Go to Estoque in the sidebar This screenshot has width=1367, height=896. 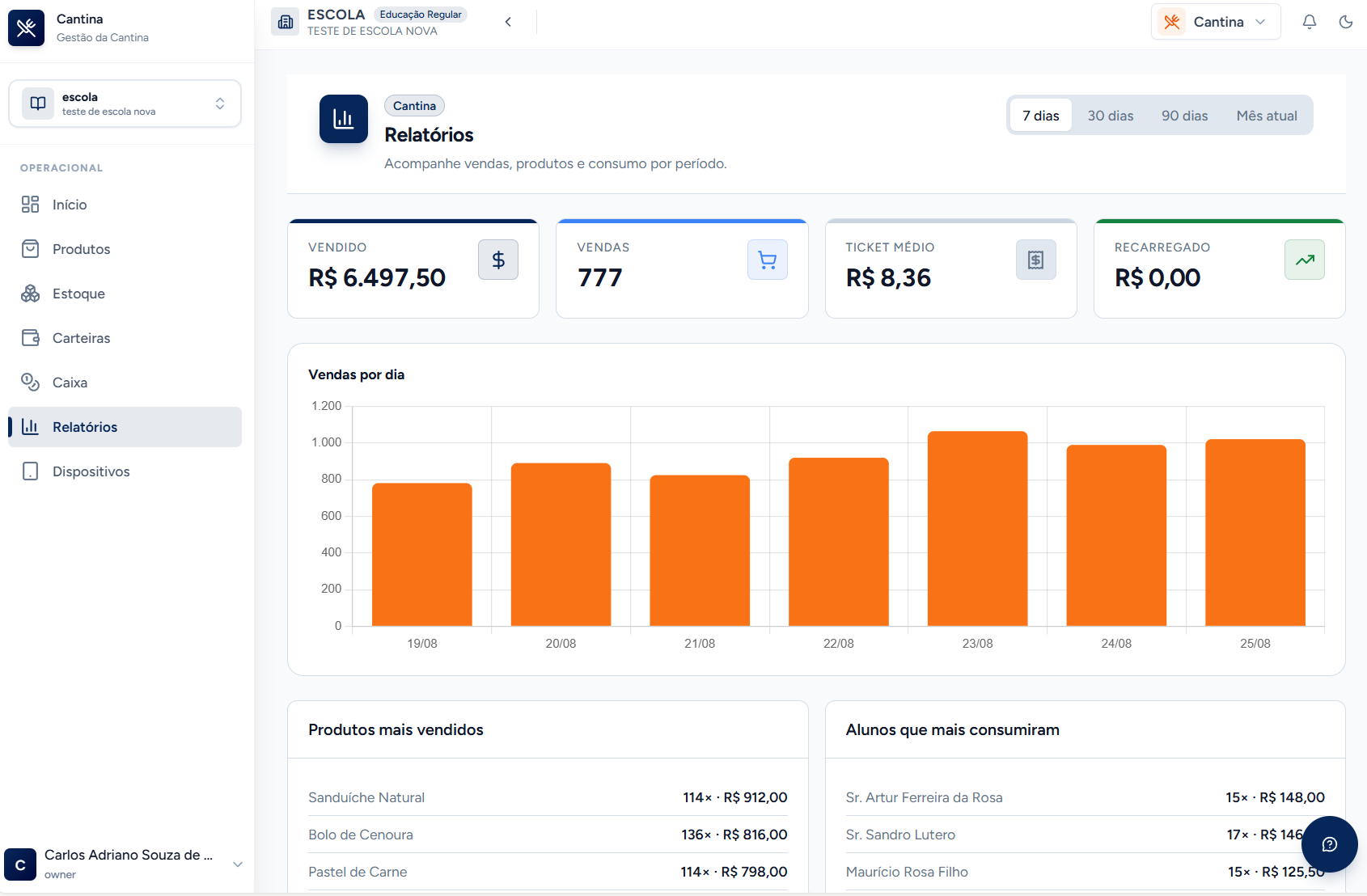coord(125,294)
